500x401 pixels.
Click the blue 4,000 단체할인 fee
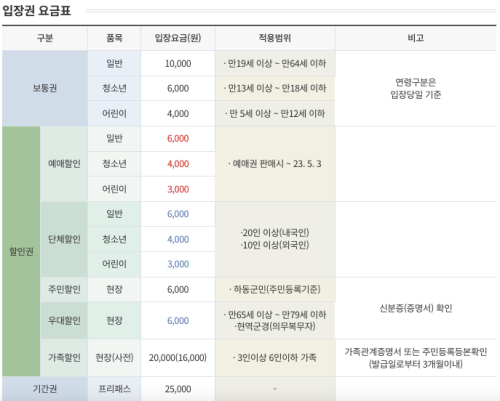tap(178, 239)
